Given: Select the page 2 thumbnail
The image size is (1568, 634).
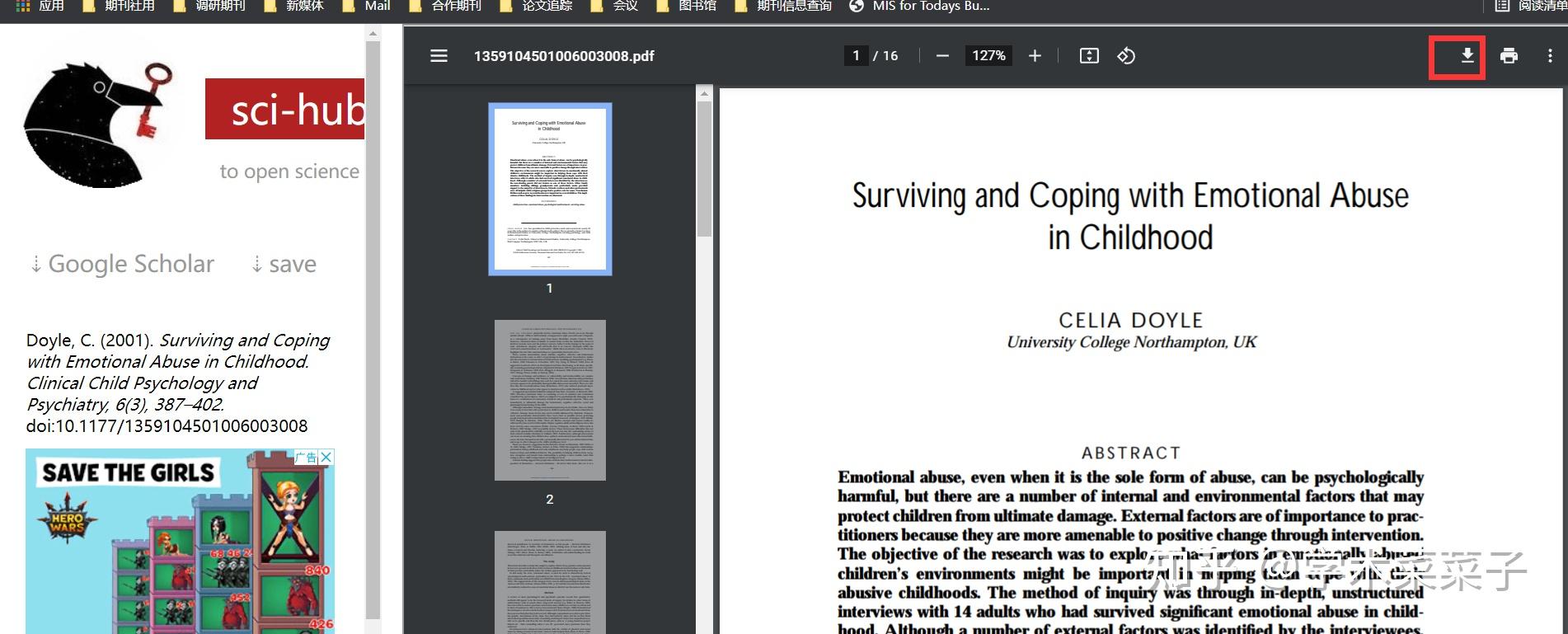Looking at the screenshot, I should (550, 400).
